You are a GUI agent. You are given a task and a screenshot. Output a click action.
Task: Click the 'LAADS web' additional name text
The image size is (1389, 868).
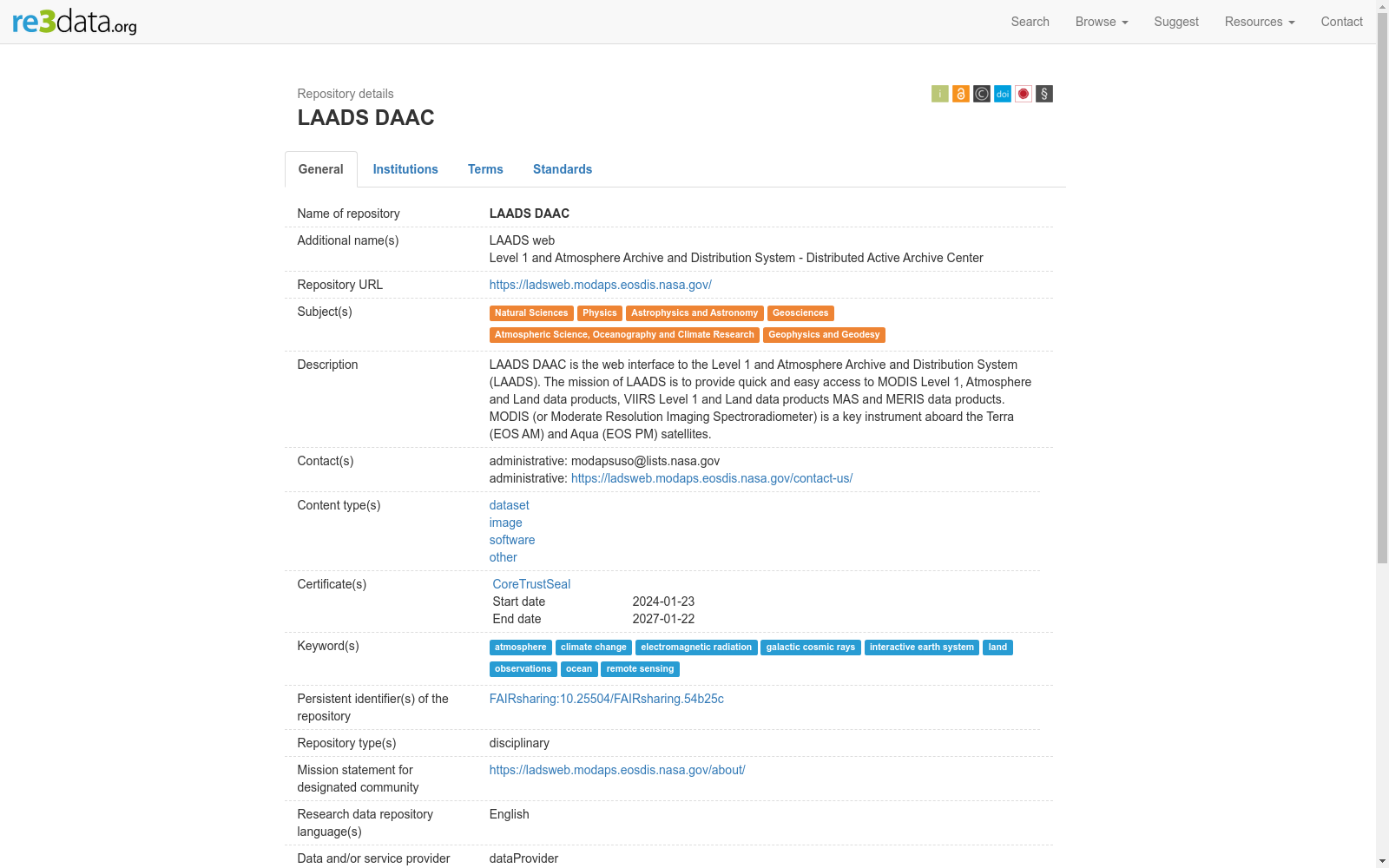pos(522,240)
